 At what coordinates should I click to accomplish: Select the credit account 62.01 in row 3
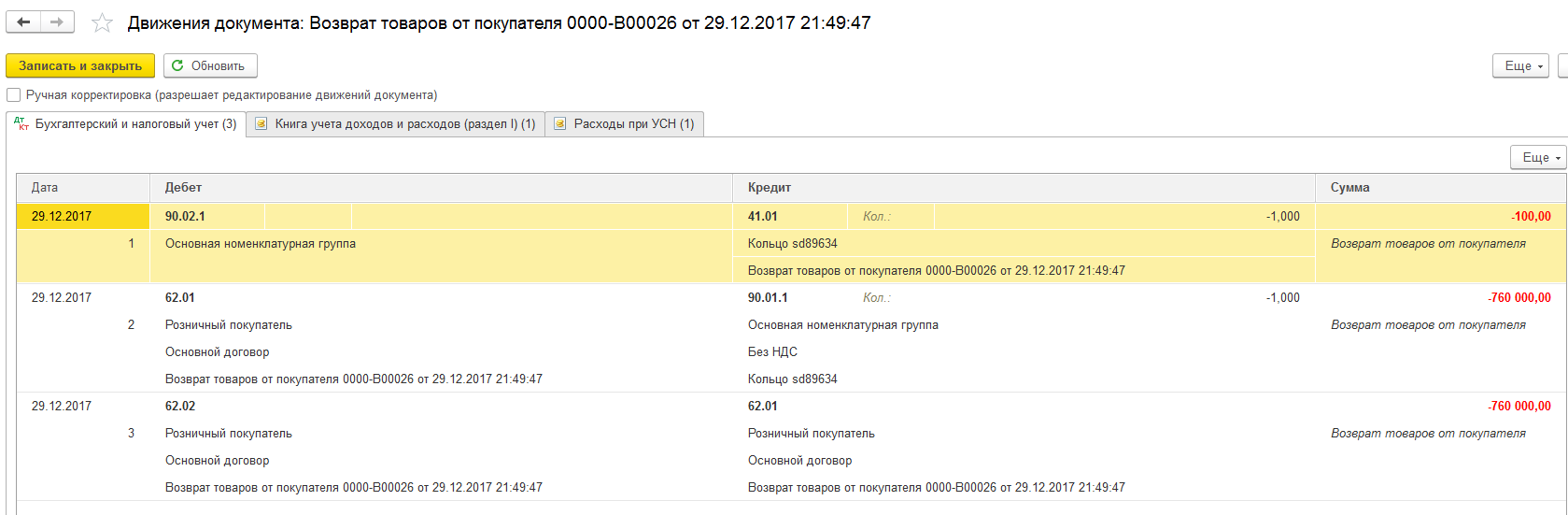[x=763, y=406]
